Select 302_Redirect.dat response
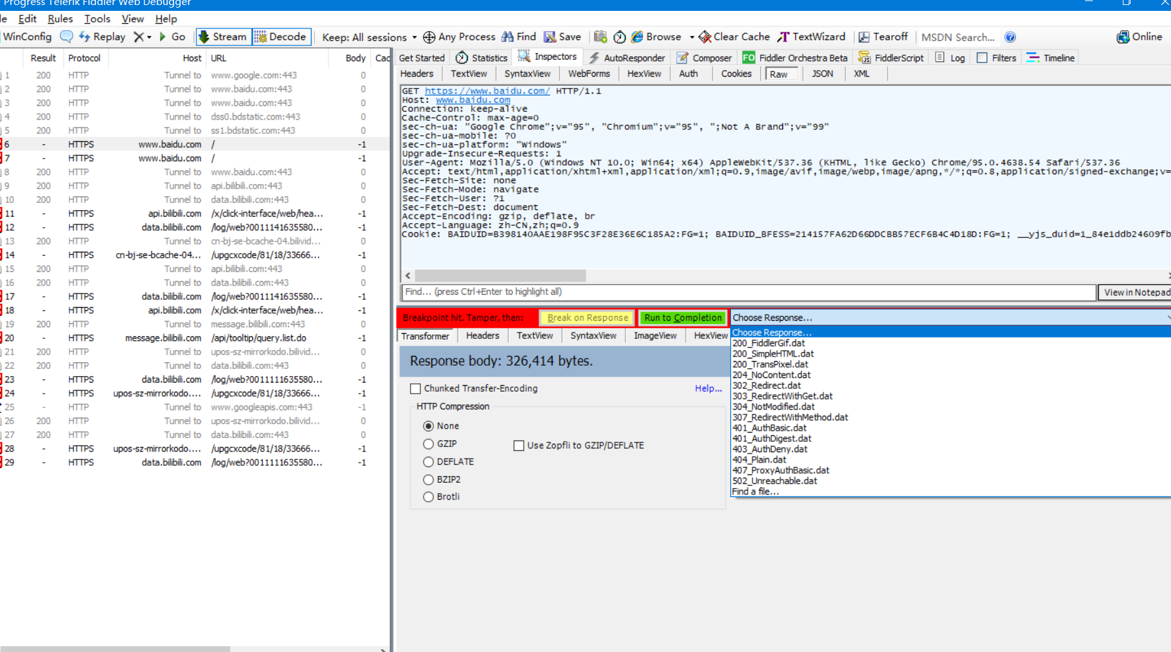Screen dimensions: 1171x652 click(766, 386)
